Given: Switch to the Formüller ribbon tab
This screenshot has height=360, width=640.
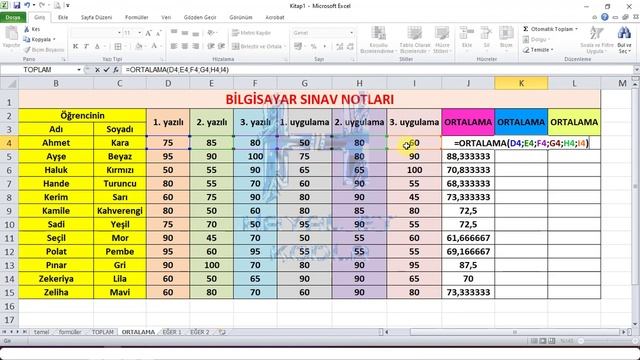Looking at the screenshot, I should click(x=137, y=18).
